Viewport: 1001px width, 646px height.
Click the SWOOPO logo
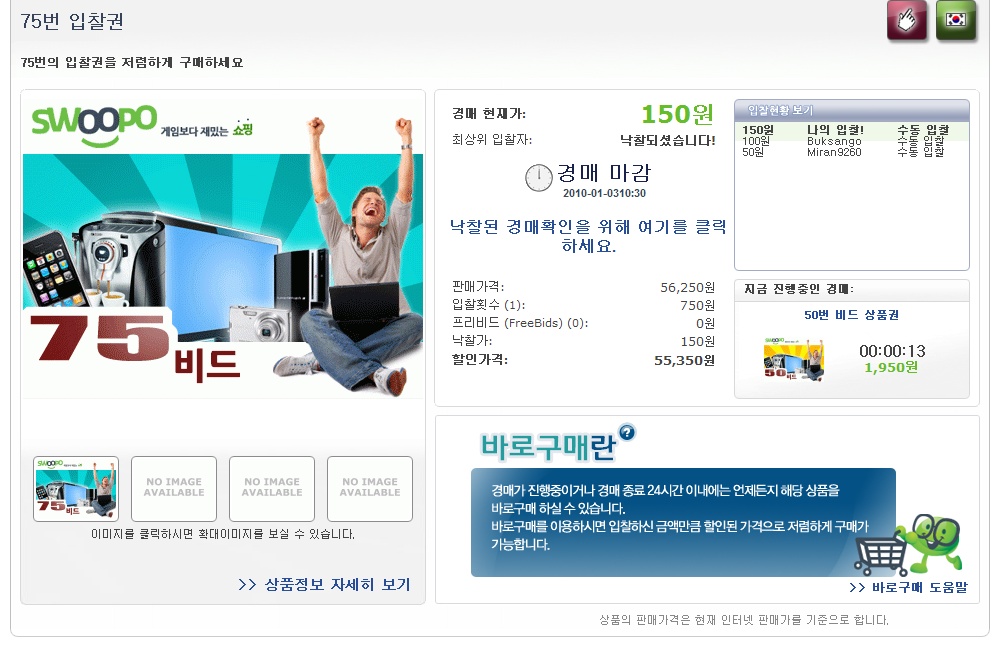tap(94, 124)
